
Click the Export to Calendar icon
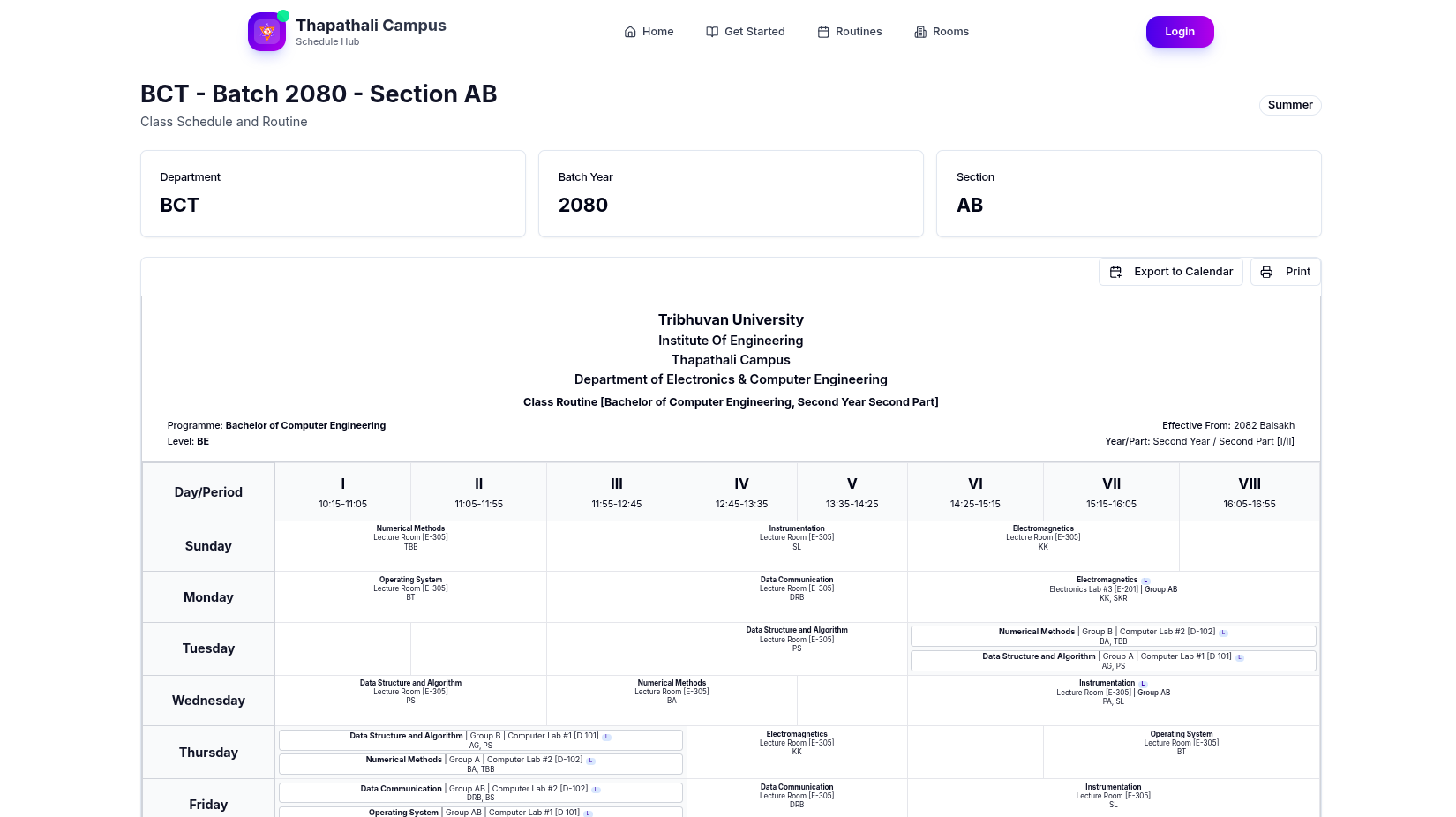point(1115,272)
